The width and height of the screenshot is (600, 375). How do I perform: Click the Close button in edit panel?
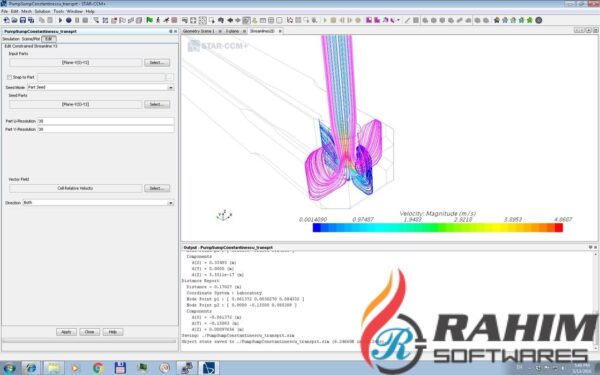tap(90, 332)
